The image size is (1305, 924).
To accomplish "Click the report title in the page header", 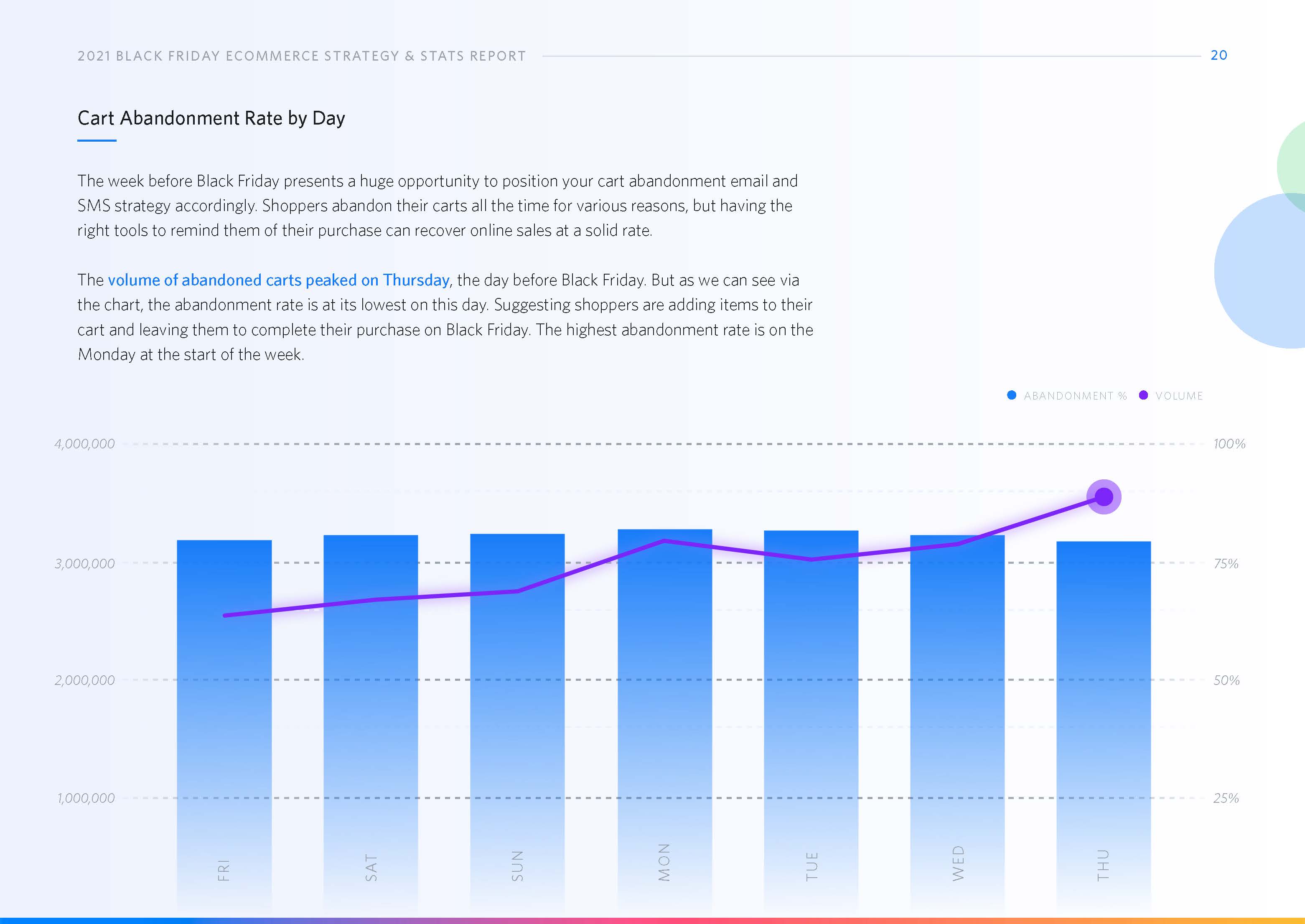I will [302, 56].
